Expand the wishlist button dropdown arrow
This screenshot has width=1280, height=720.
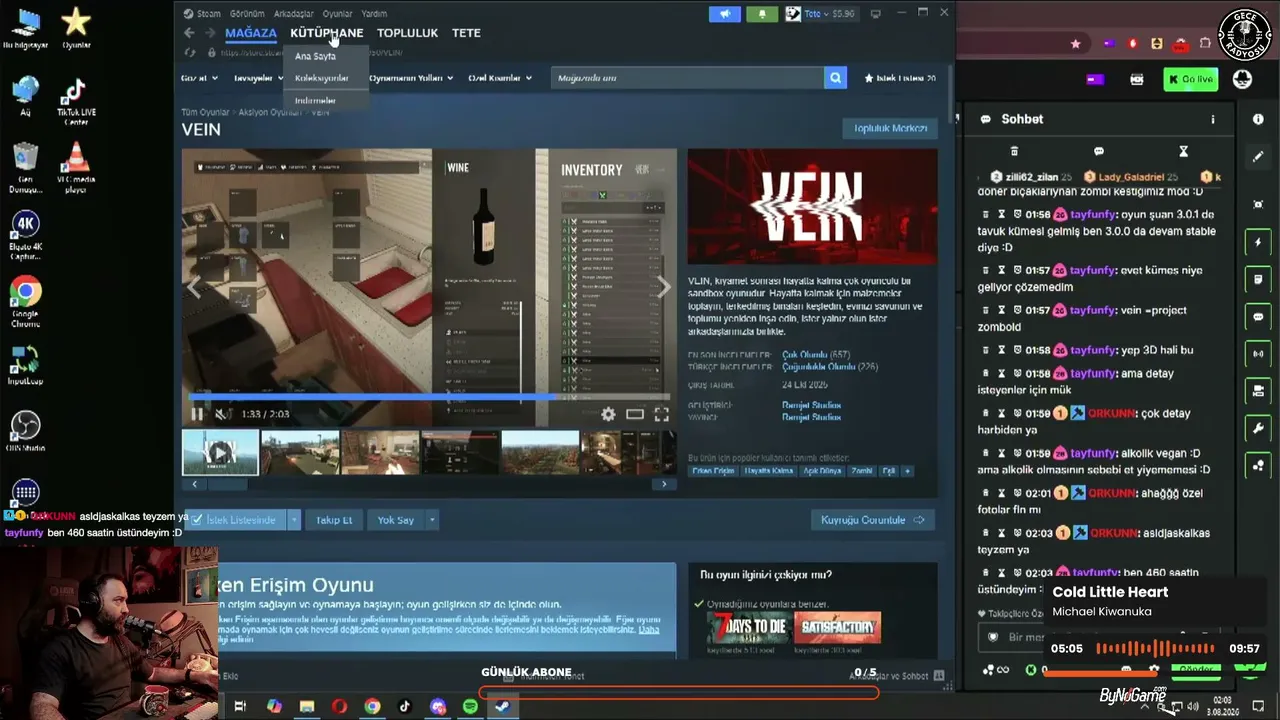(294, 520)
